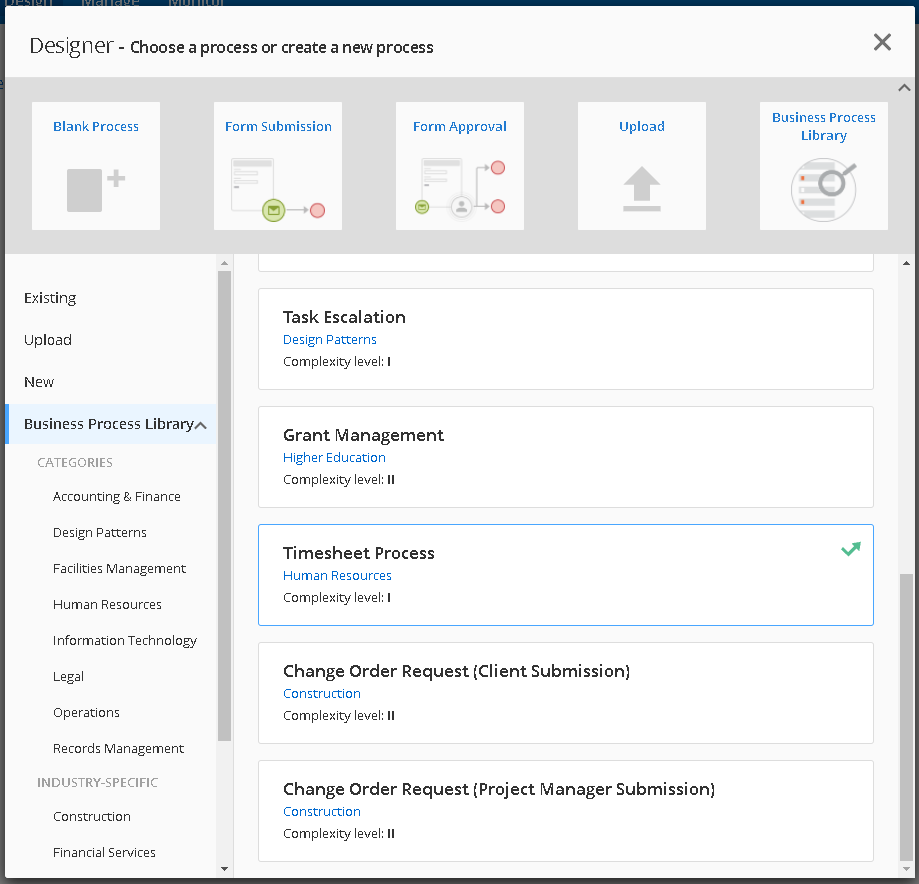The height and width of the screenshot is (884, 919).
Task: Select the Timesheet Process card
Action: (566, 574)
